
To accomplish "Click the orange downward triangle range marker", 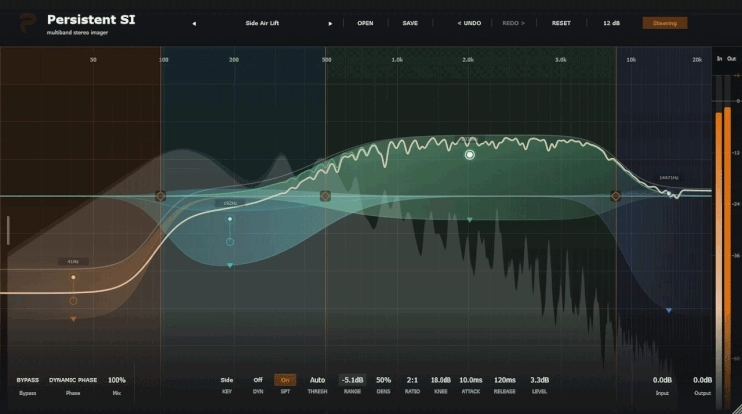I will [x=73, y=319].
